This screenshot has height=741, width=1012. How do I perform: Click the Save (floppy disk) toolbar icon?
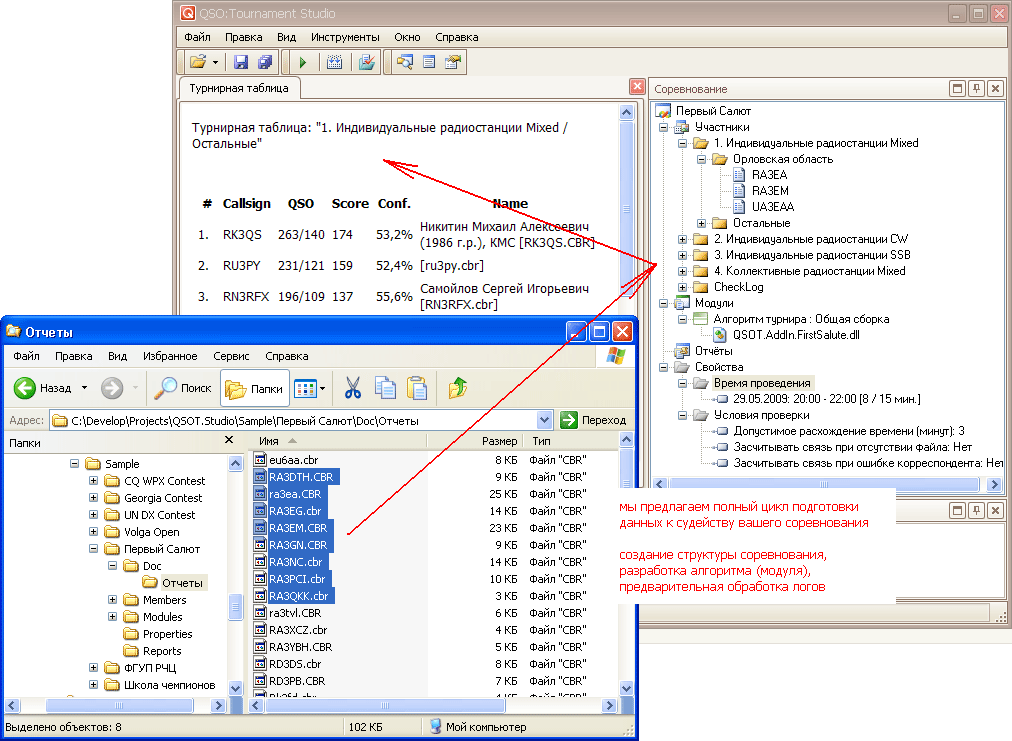pos(241,62)
